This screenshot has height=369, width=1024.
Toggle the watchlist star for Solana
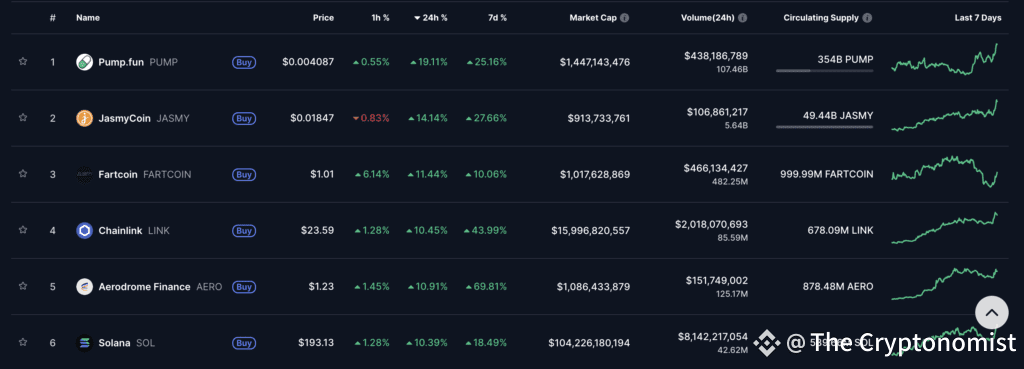click(x=23, y=342)
